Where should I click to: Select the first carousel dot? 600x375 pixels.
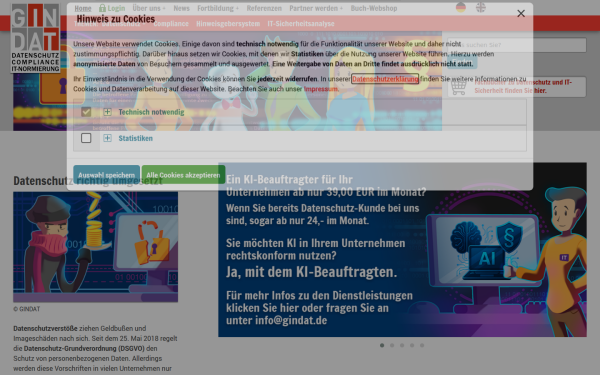pyautogui.click(x=382, y=345)
